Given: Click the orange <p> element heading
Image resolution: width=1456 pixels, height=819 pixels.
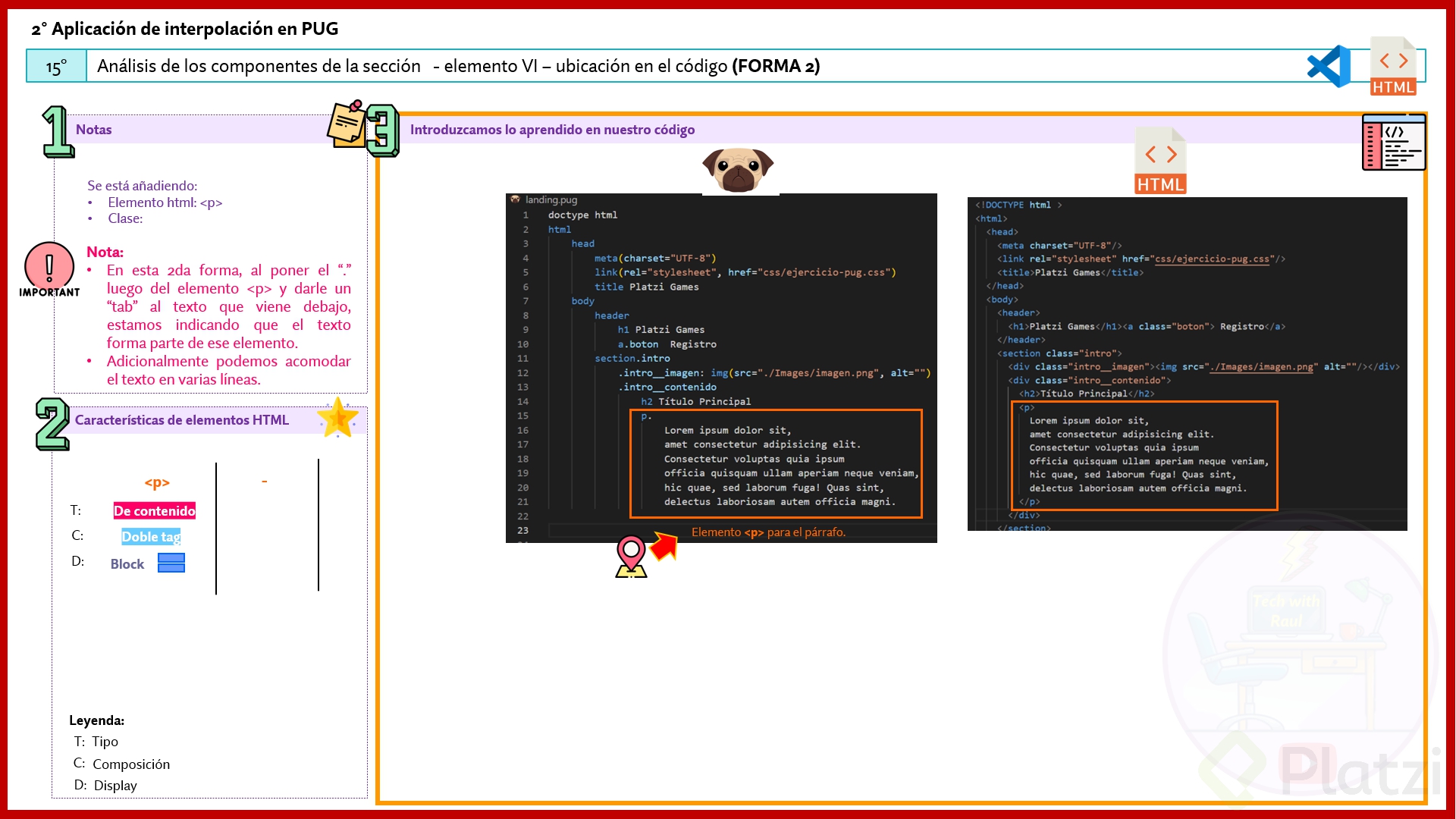Looking at the screenshot, I should click(157, 482).
